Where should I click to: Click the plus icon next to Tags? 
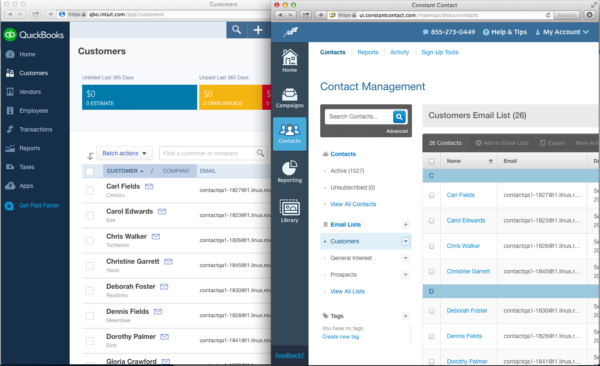coord(405,316)
